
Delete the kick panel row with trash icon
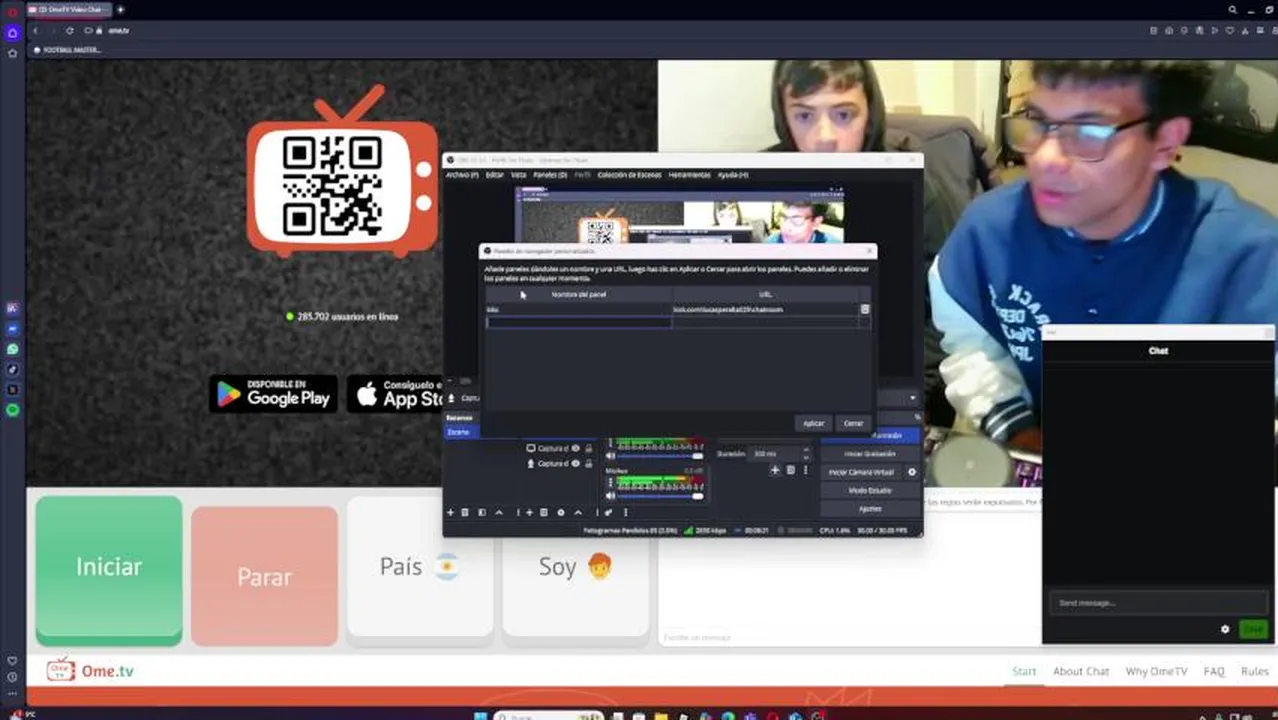[x=865, y=309]
